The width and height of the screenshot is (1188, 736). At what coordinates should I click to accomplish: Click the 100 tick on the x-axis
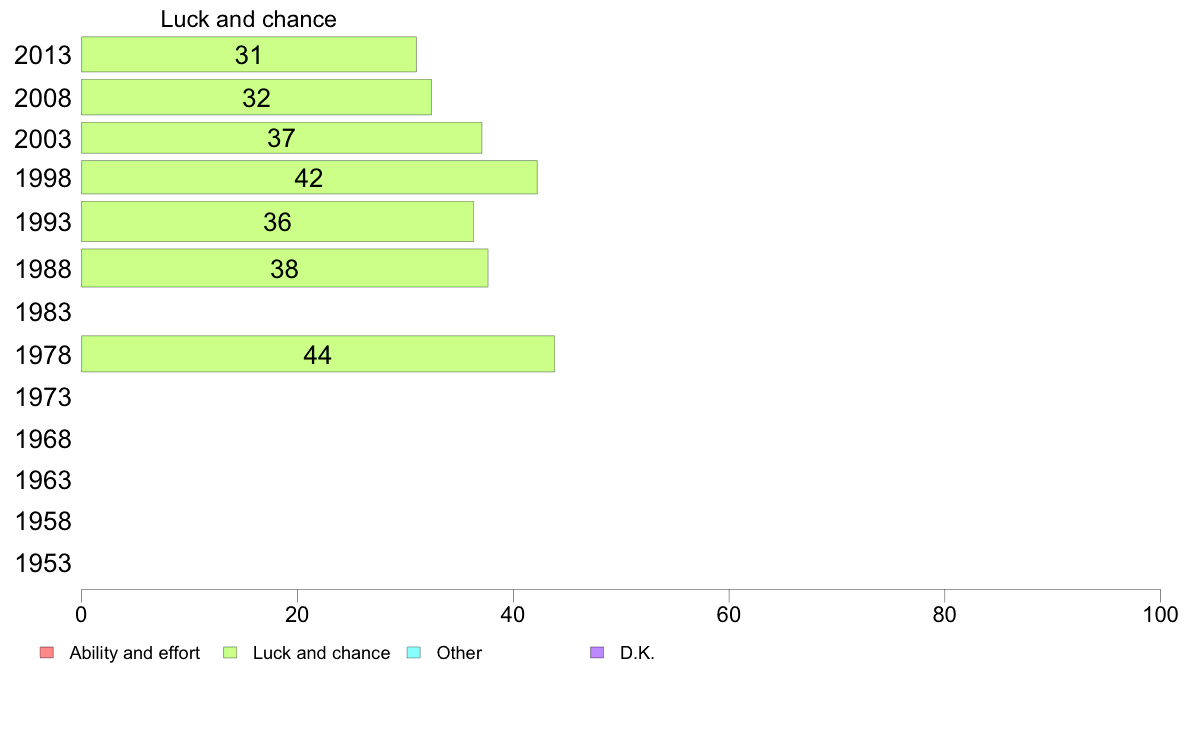(1160, 614)
